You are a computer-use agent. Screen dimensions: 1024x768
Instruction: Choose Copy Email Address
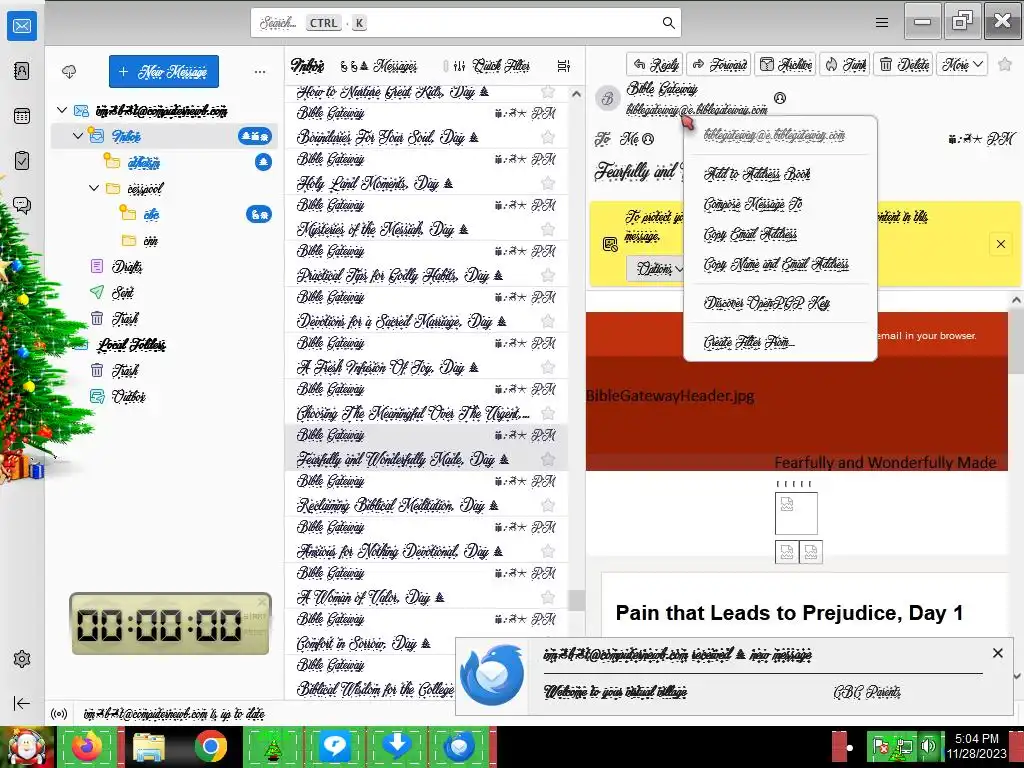[750, 234]
